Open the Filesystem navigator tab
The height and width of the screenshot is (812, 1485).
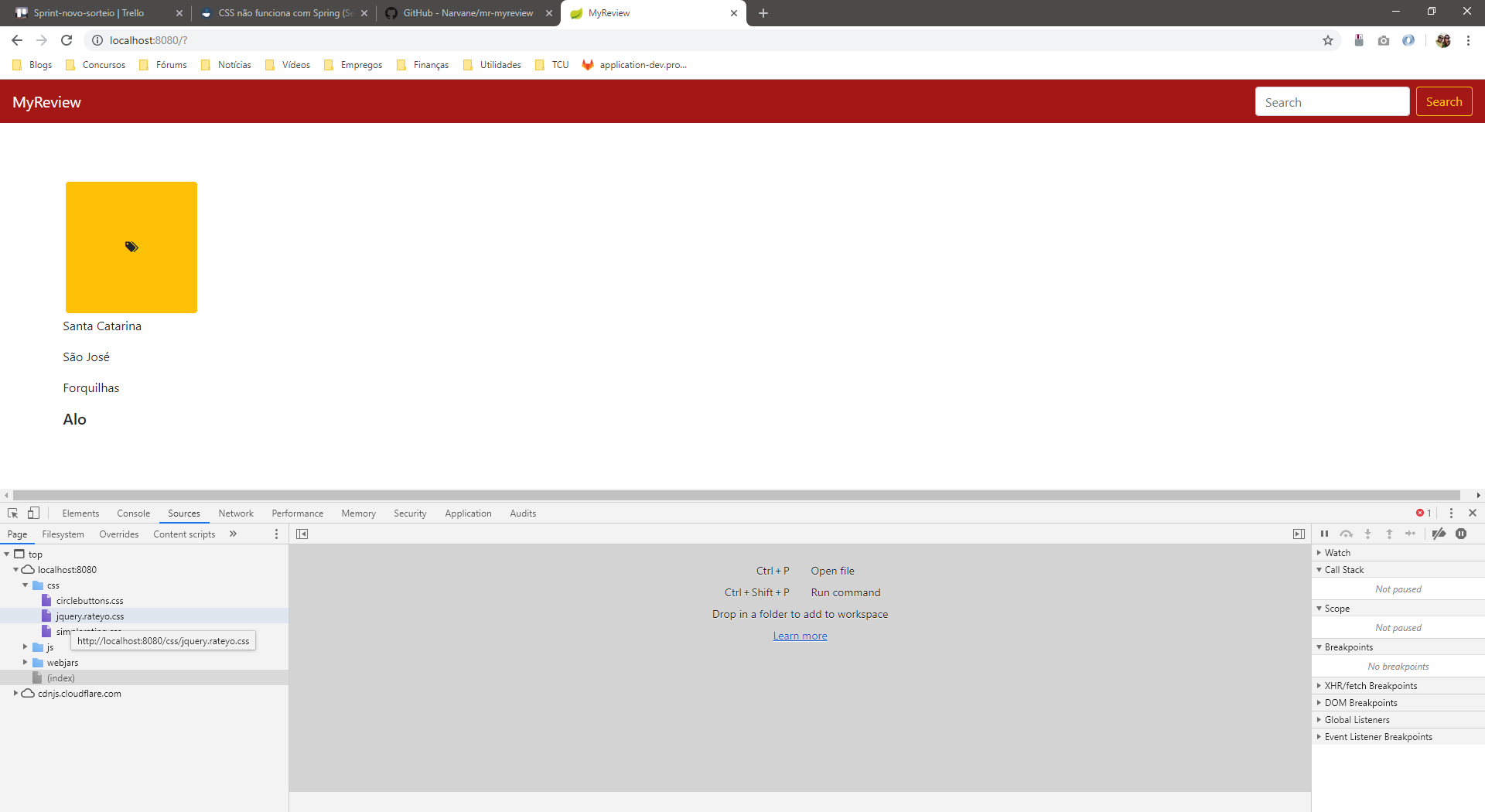click(63, 534)
